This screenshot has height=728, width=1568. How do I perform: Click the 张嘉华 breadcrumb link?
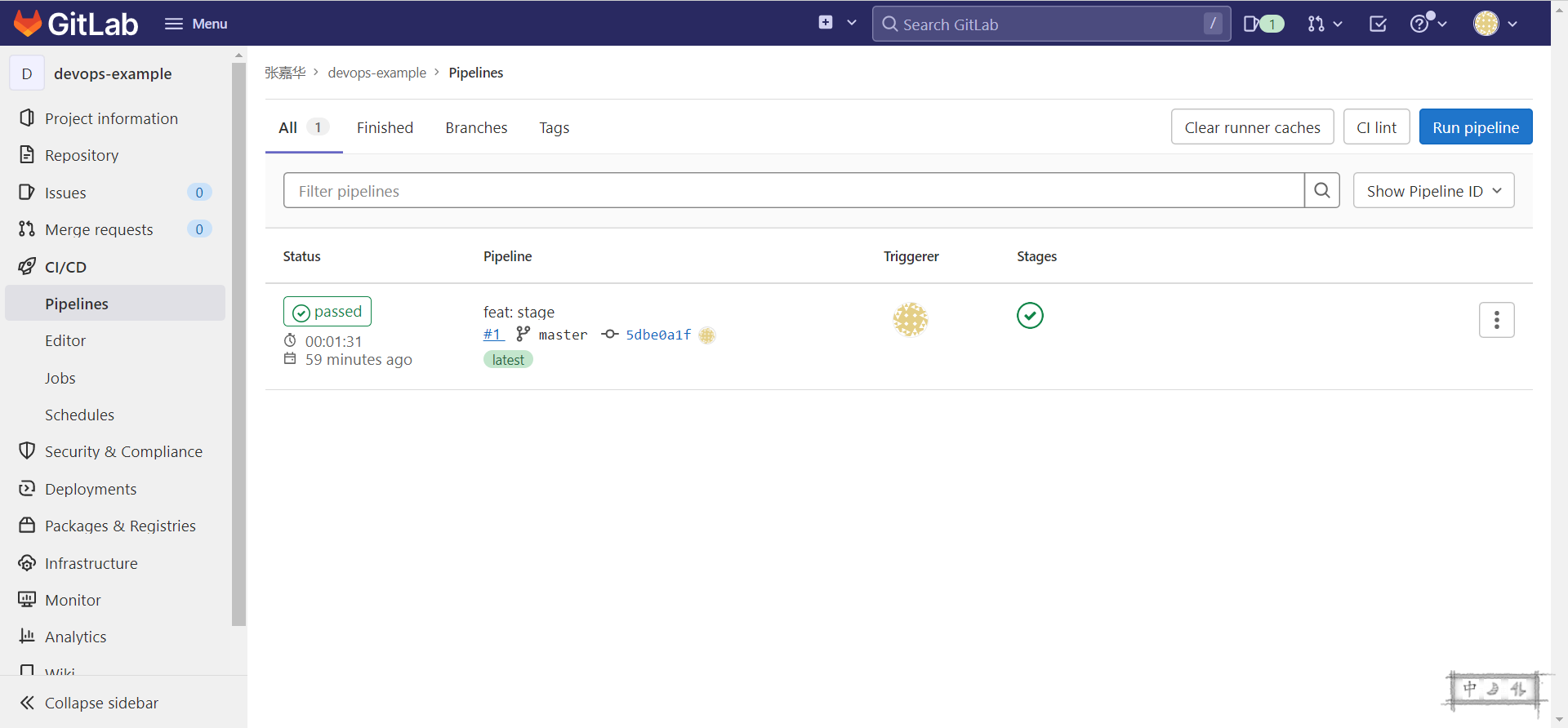click(x=285, y=73)
